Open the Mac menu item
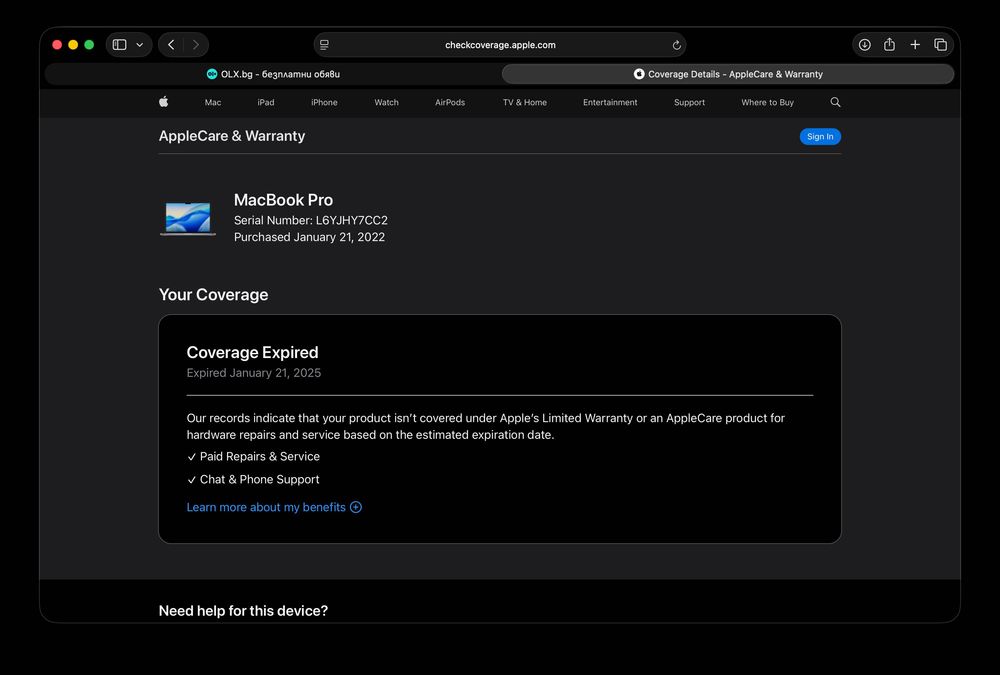This screenshot has width=1000, height=675. click(x=213, y=102)
